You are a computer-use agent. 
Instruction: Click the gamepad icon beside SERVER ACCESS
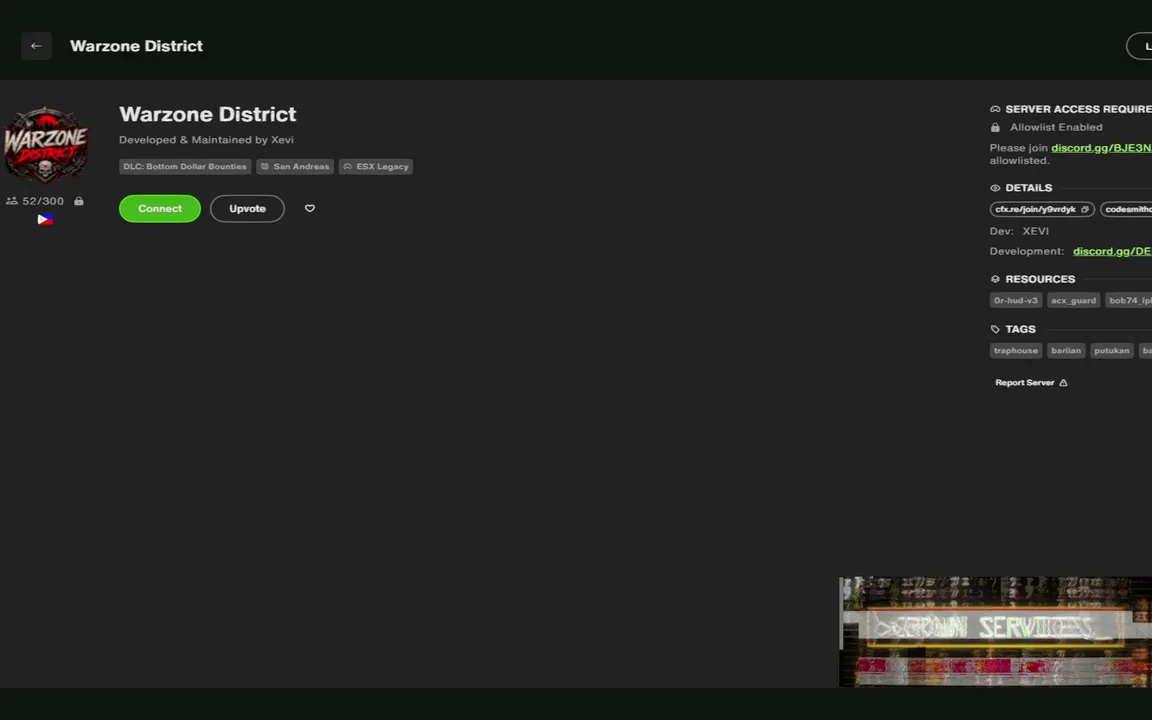tap(996, 109)
